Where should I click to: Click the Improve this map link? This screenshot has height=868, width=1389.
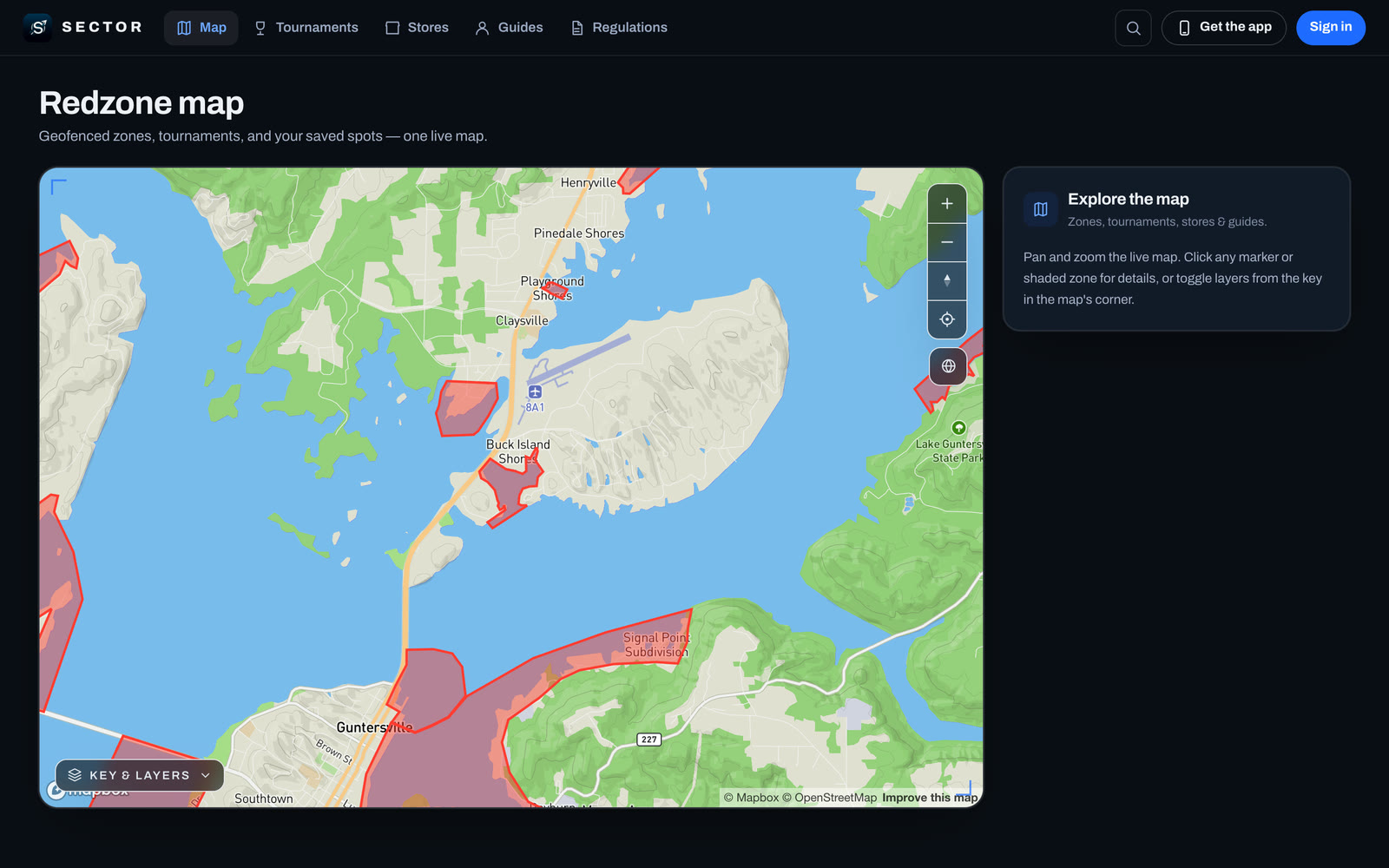pyautogui.click(x=930, y=798)
